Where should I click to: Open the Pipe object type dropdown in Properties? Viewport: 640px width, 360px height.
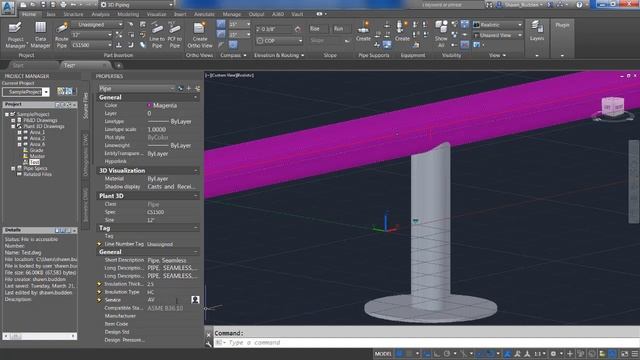click(136, 88)
